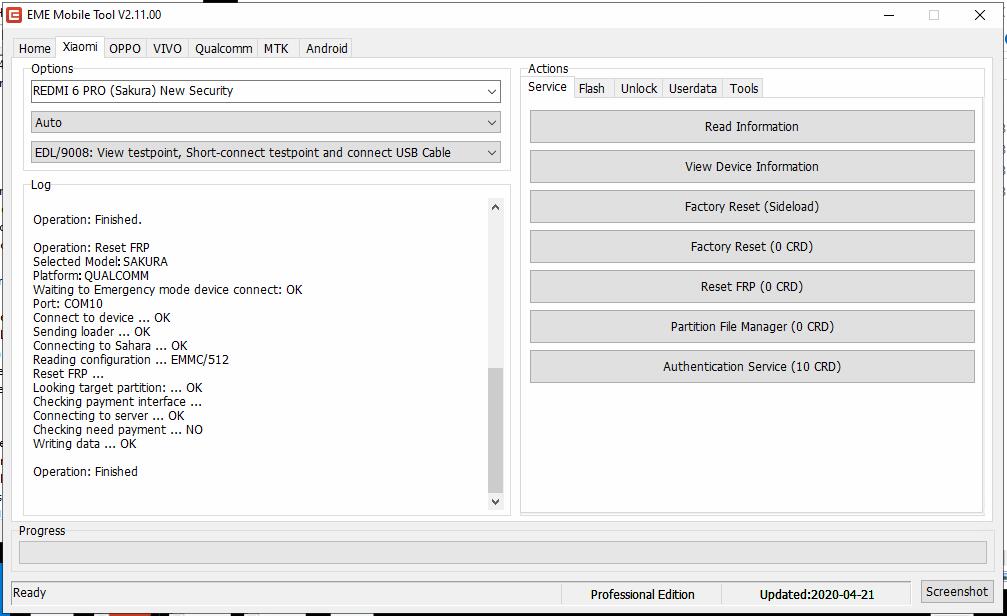This screenshot has height=616, width=1007.
Task: Click the 'Sending loader ... OK' log line
Action: tap(91, 331)
